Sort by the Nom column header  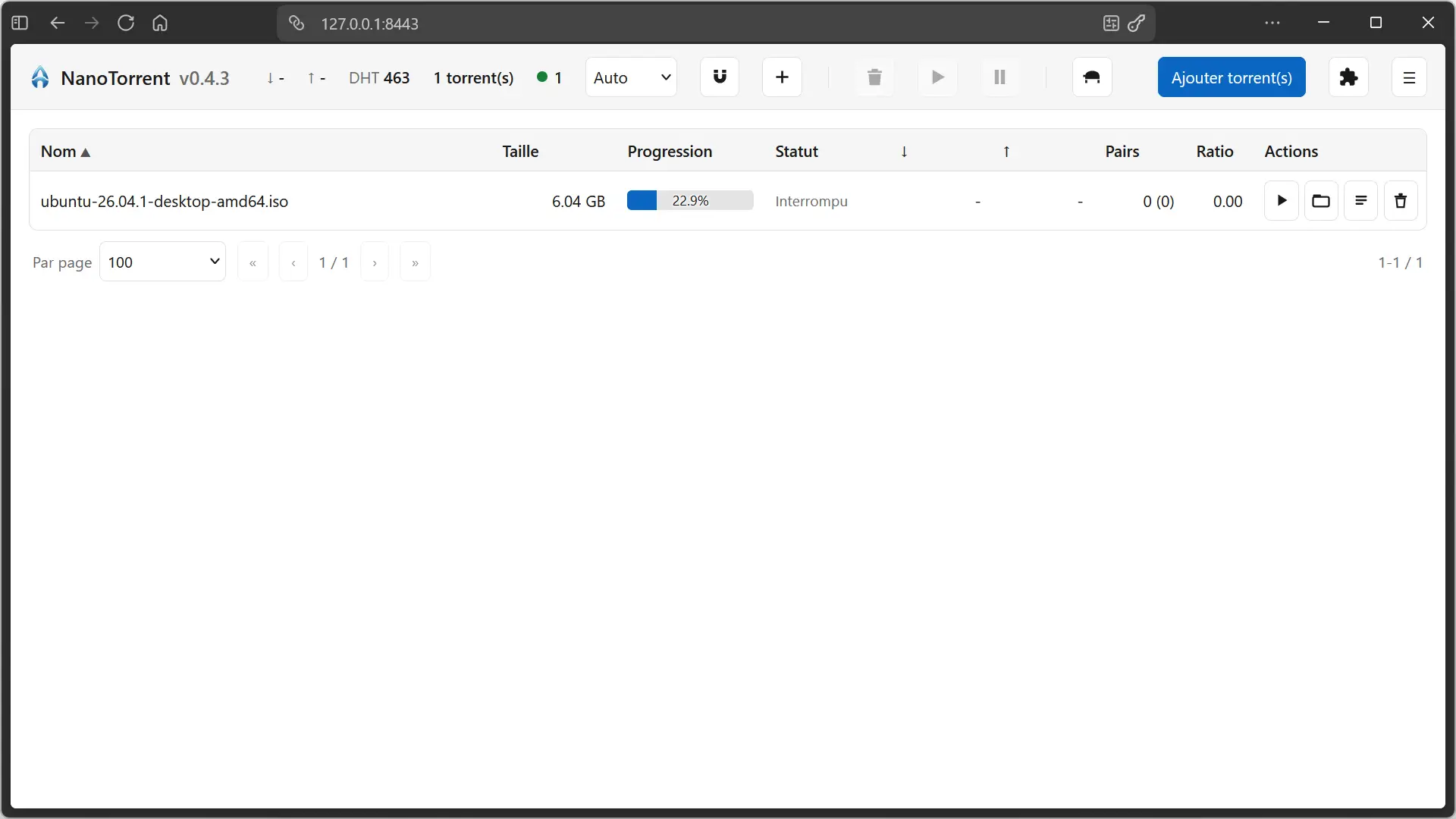point(65,152)
